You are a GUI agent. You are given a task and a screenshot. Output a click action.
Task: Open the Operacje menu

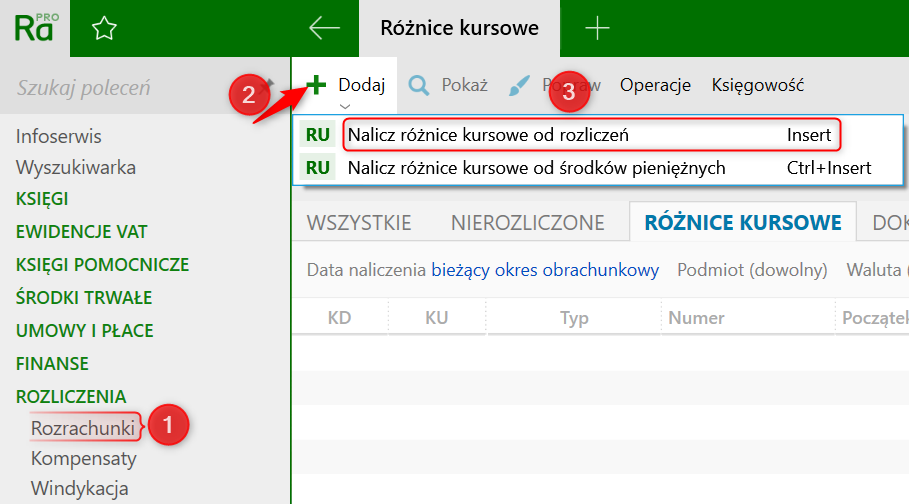click(655, 85)
